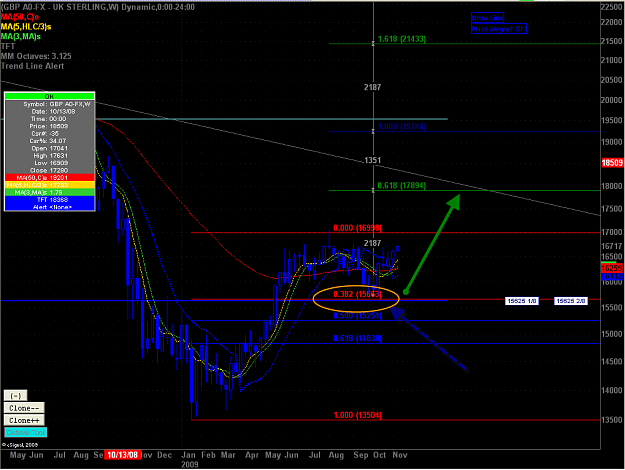This screenshot has width=625, height=470.
Task: Click the Time: 00:00 row
Action: coord(49,119)
